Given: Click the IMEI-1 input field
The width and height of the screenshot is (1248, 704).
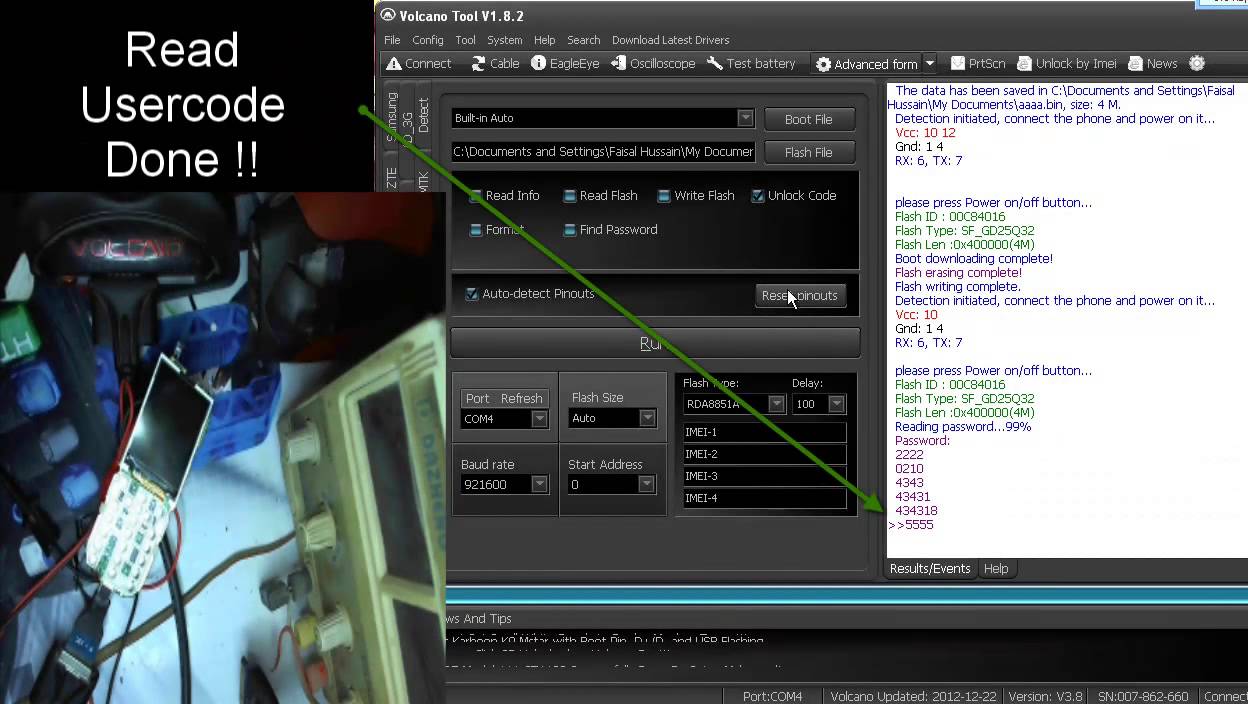Looking at the screenshot, I should tap(764, 432).
